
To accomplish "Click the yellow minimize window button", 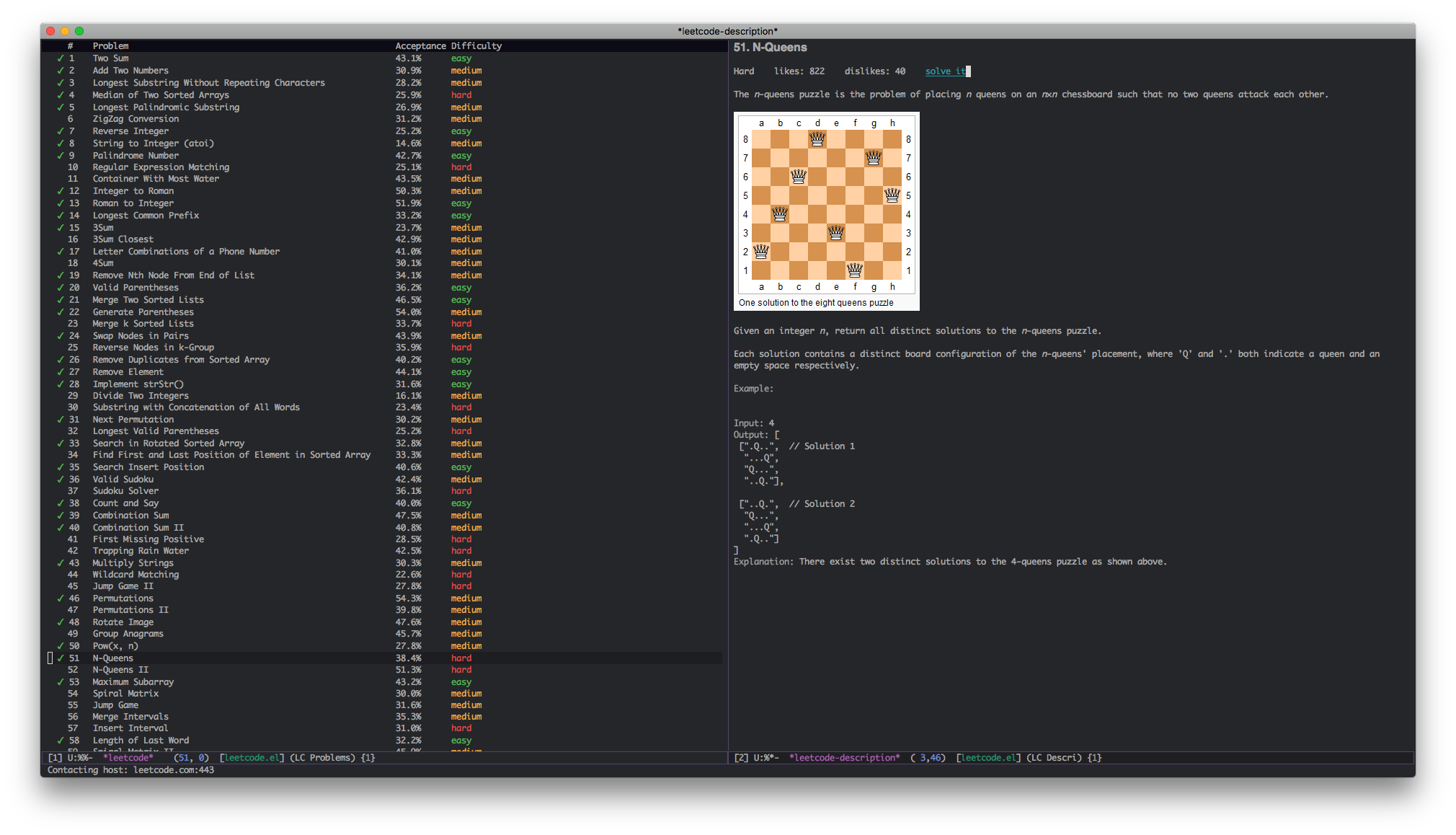I will [65, 31].
